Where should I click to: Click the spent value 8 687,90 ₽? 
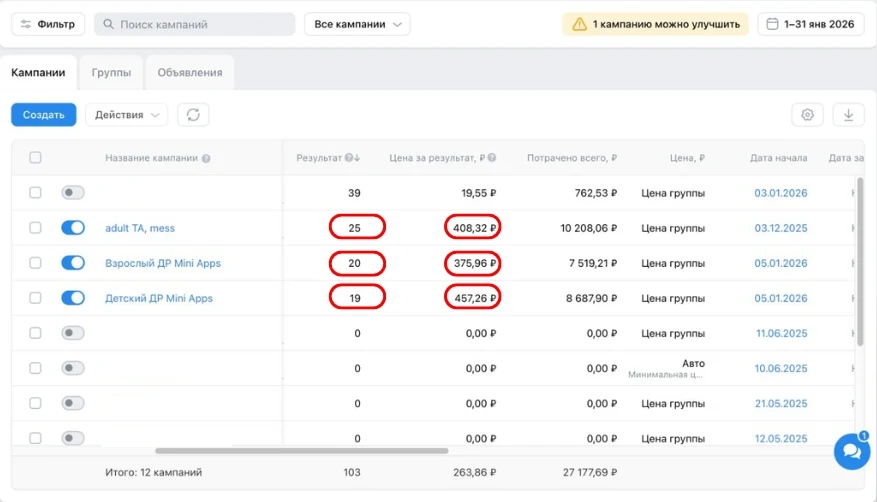pos(591,298)
